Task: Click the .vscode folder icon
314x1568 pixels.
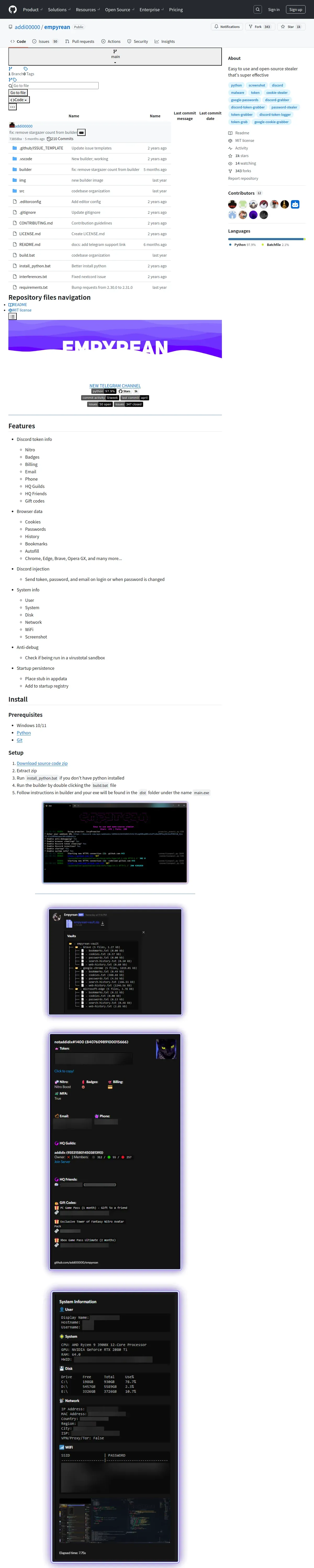Action: (15, 159)
